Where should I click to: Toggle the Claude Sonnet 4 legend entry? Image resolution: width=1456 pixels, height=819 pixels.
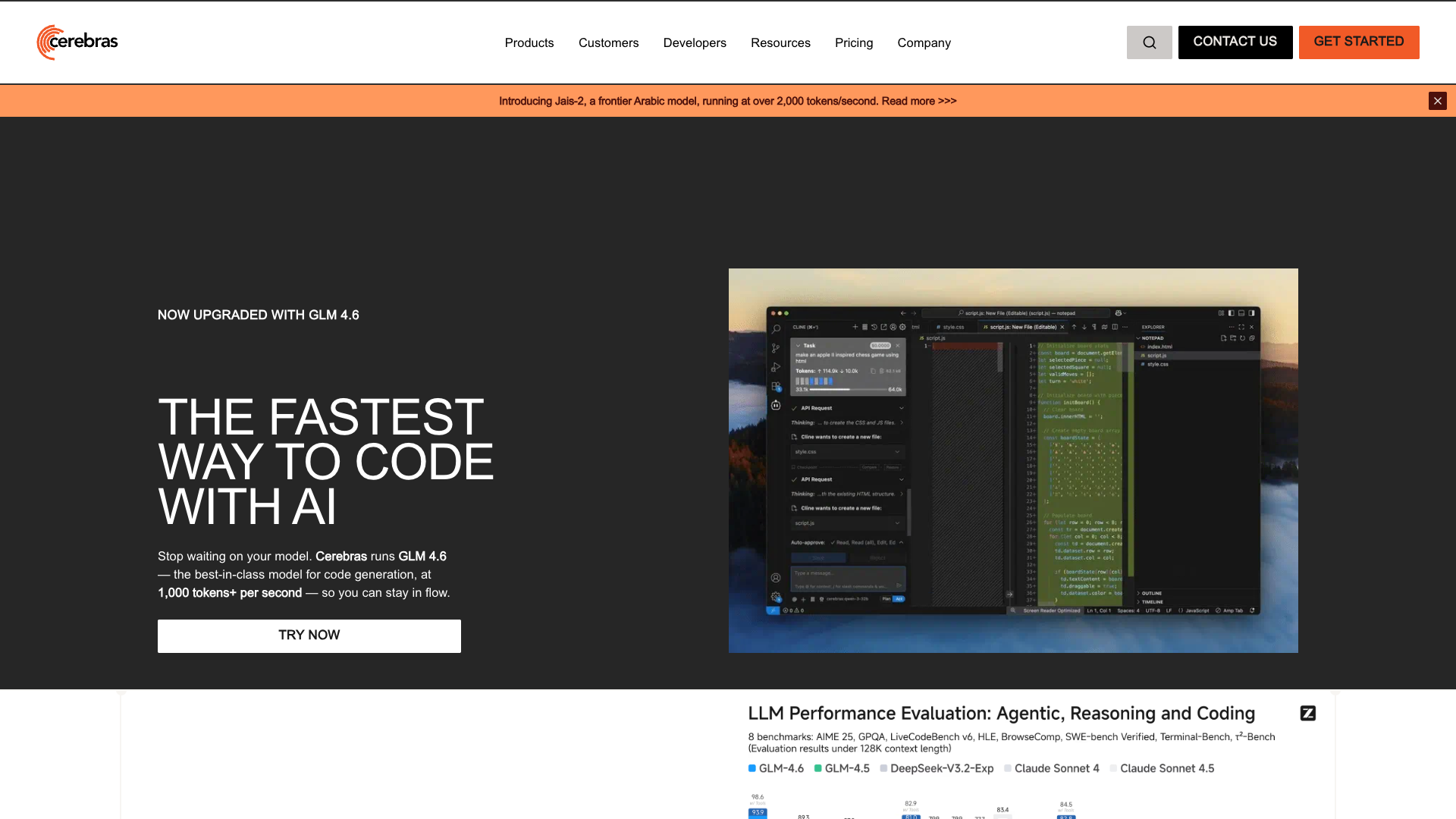pos(1052,768)
